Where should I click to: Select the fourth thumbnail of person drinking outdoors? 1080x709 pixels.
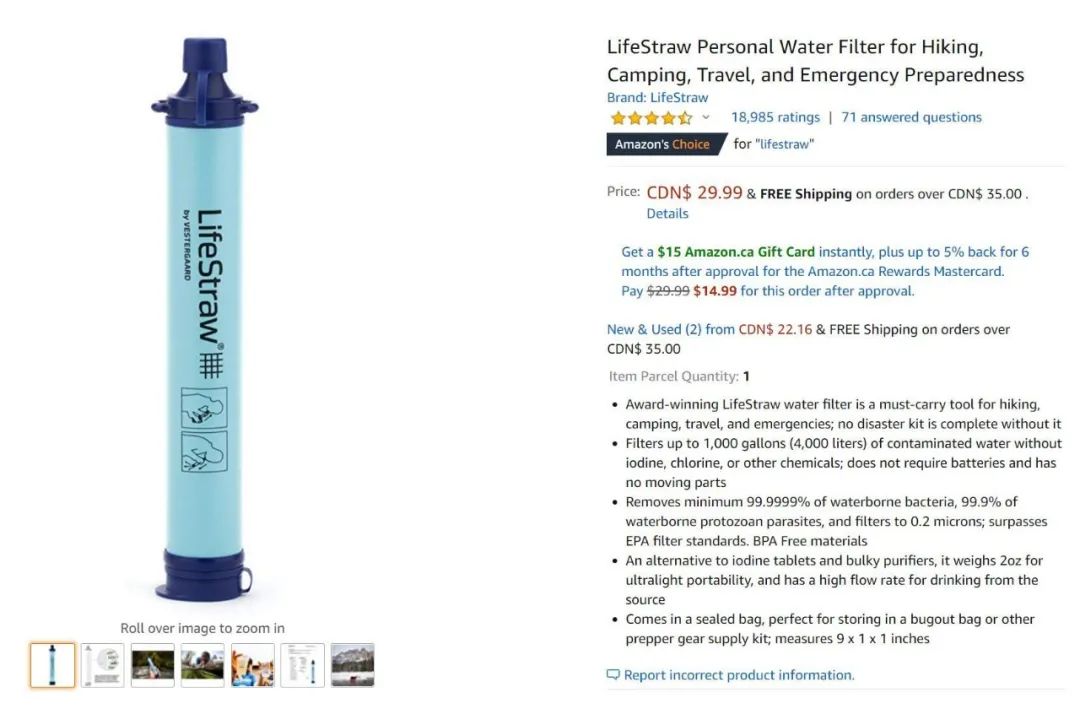coord(202,665)
